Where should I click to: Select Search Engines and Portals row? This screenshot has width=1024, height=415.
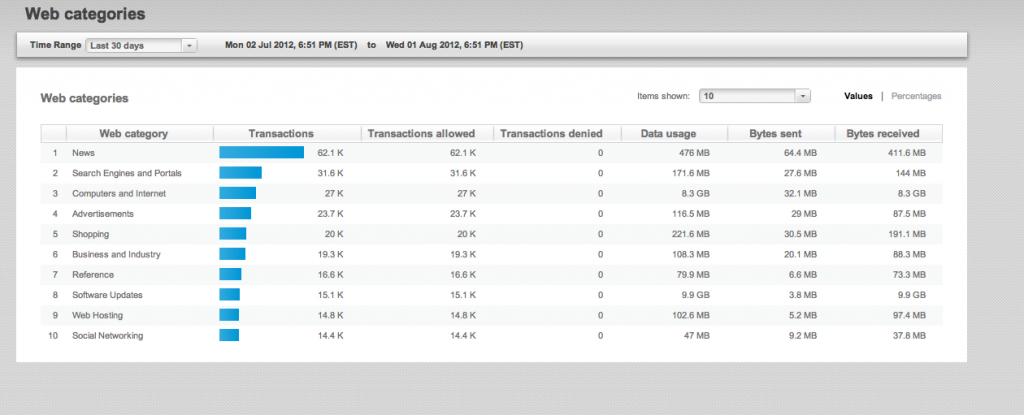point(126,173)
